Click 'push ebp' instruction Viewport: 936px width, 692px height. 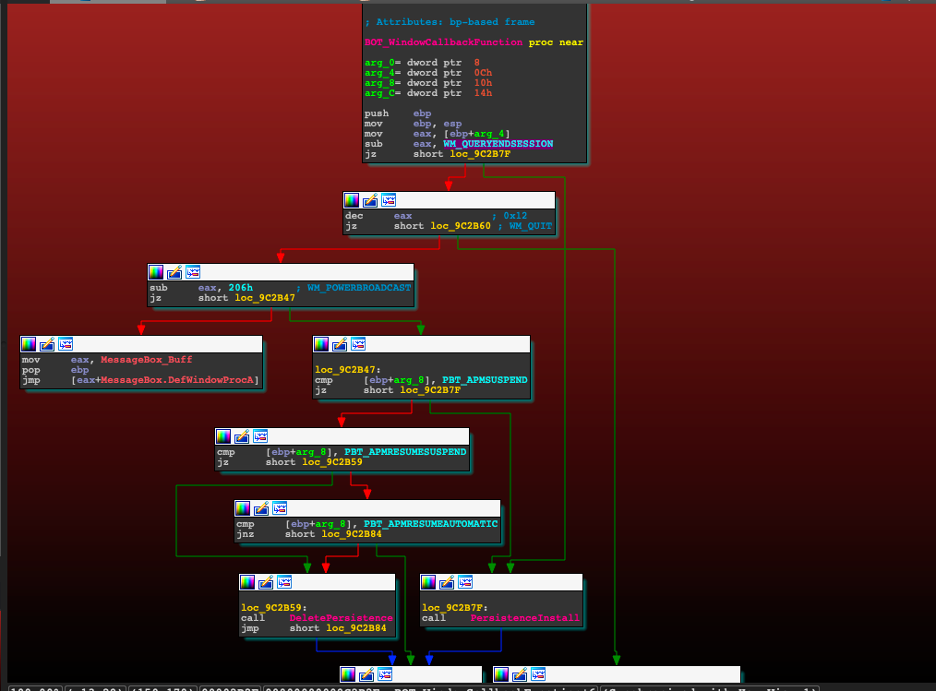398,113
